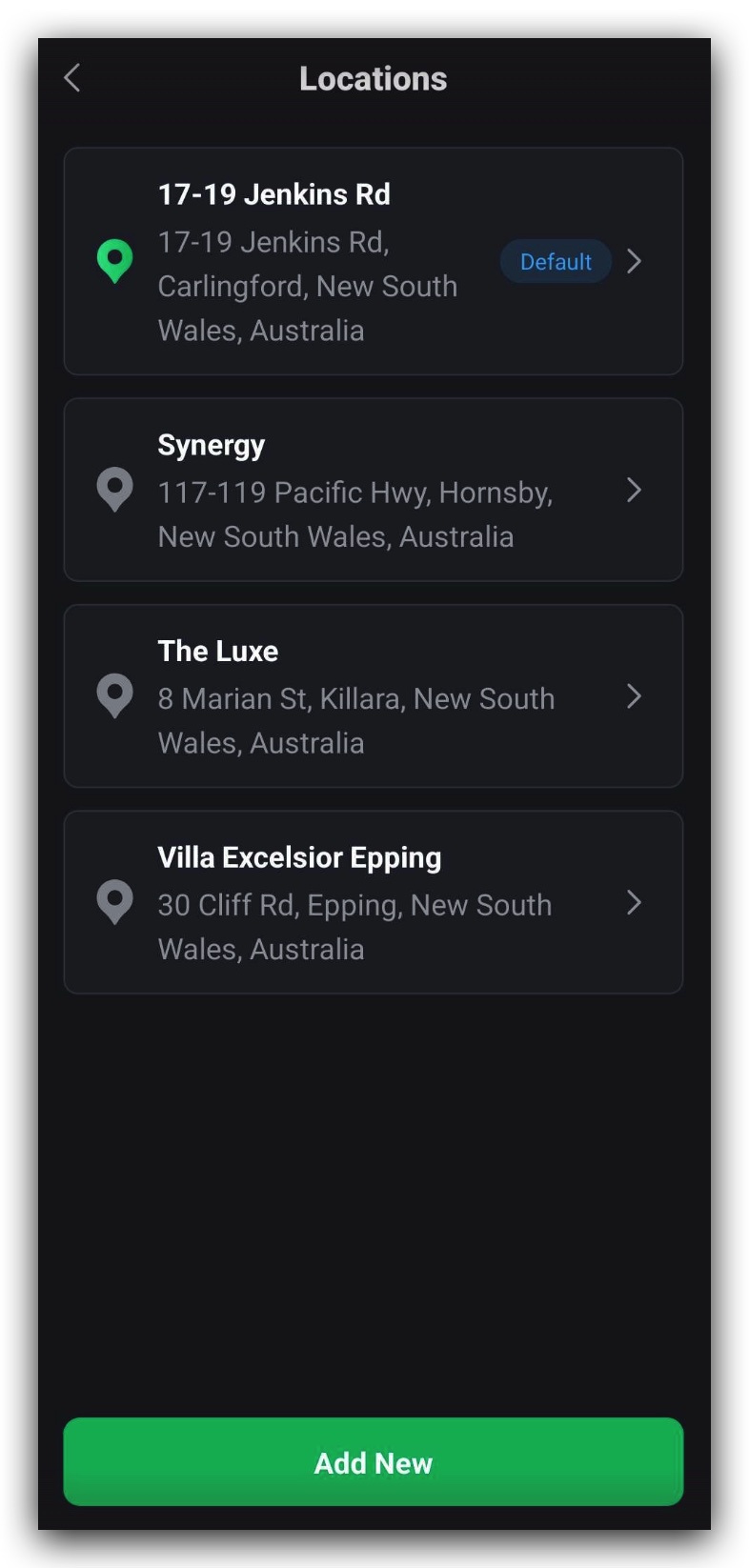Tap the 8 Marian St address text
The height and width of the screenshot is (1568, 749).
pyautogui.click(x=355, y=720)
